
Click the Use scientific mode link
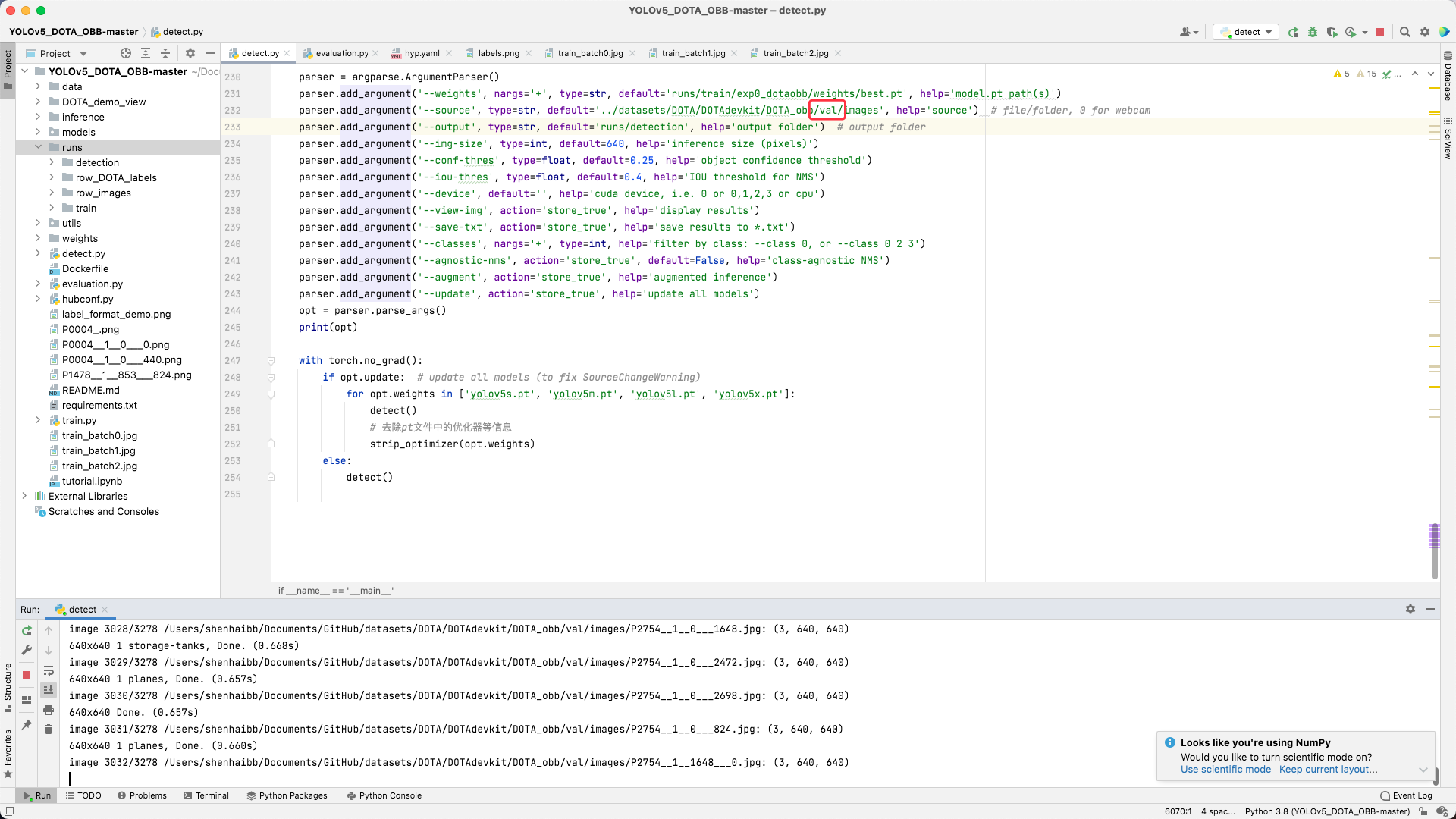point(1225,770)
